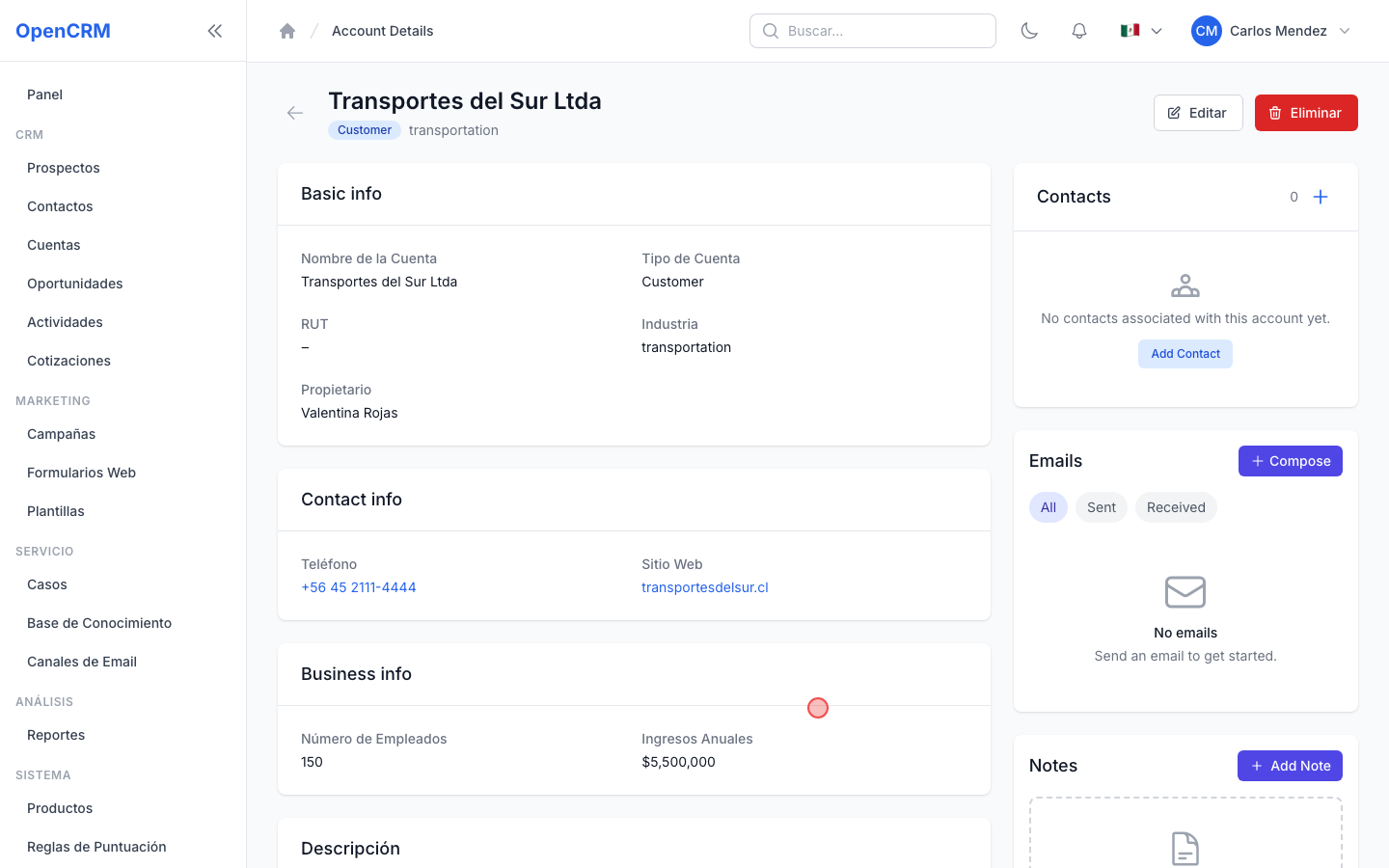Call phone number +56 45 2111-4444
This screenshot has height=868, width=1389.
359,587
